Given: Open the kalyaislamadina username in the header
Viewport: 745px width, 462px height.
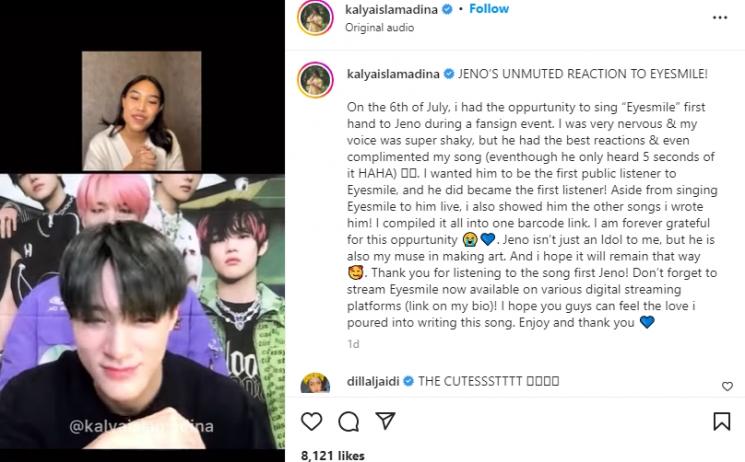Looking at the screenshot, I should click(x=392, y=10).
